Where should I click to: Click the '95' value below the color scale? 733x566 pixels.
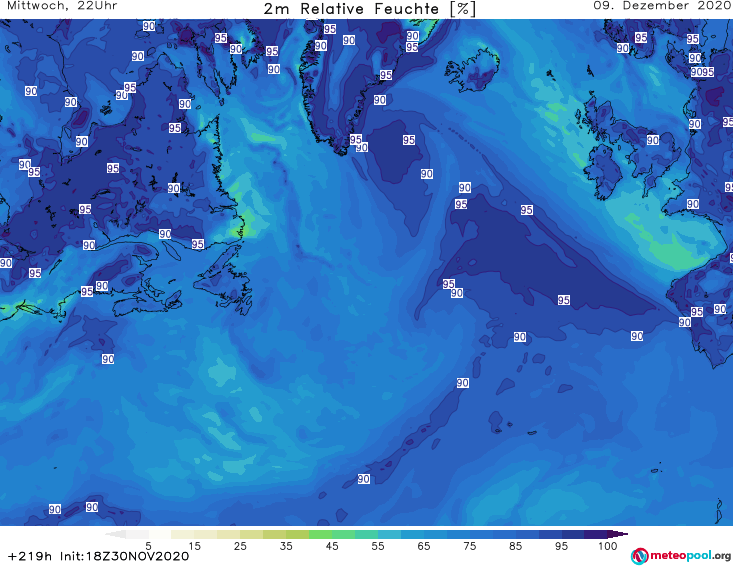tap(561, 546)
